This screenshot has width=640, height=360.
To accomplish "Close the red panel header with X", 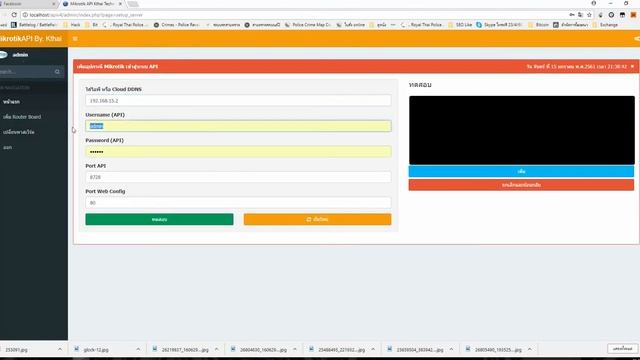I will 633,66.
